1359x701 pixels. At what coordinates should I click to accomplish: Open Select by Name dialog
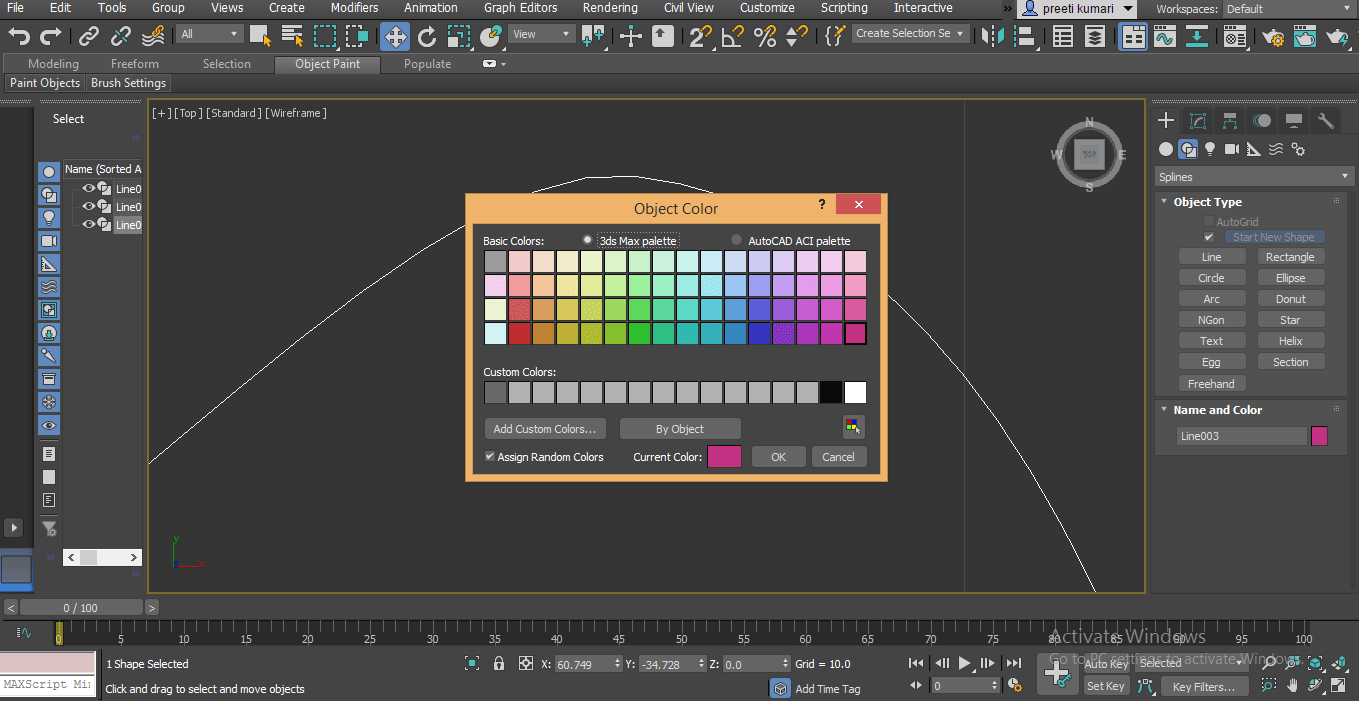click(290, 36)
